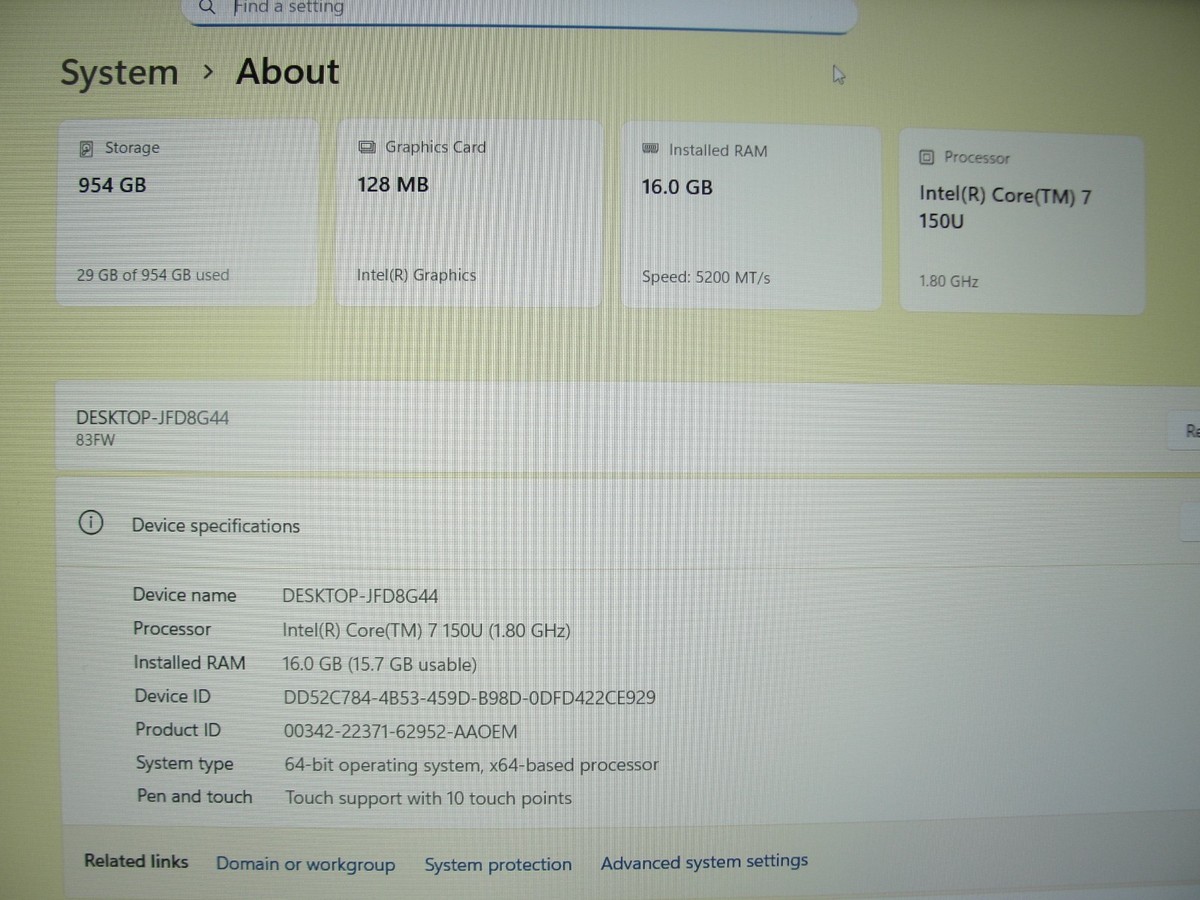This screenshot has width=1200, height=900.
Task: Select Processor value Intel Core 7 150U (1.80 GHz)
Action: tap(427, 631)
